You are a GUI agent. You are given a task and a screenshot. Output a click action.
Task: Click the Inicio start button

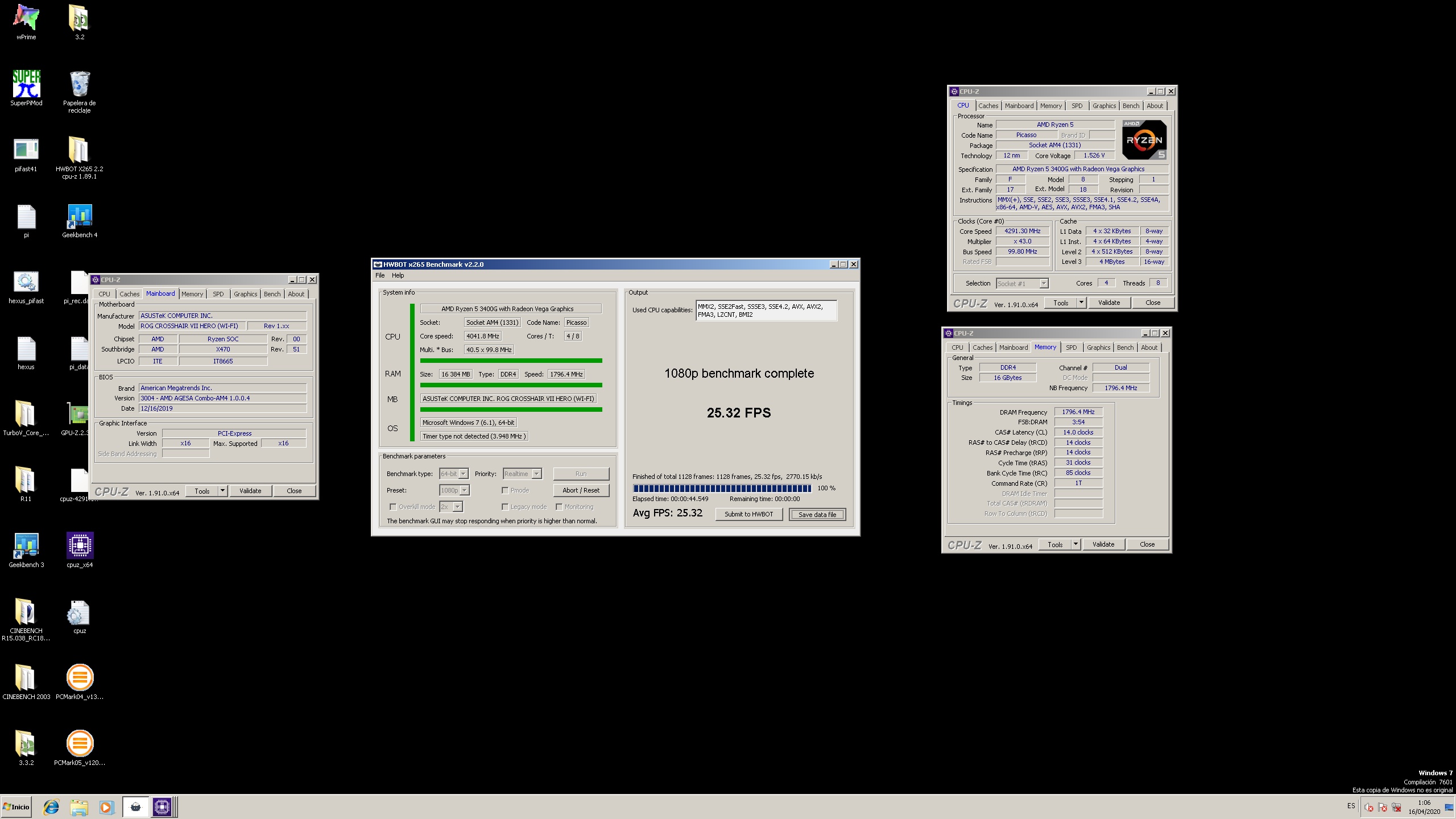click(16, 806)
